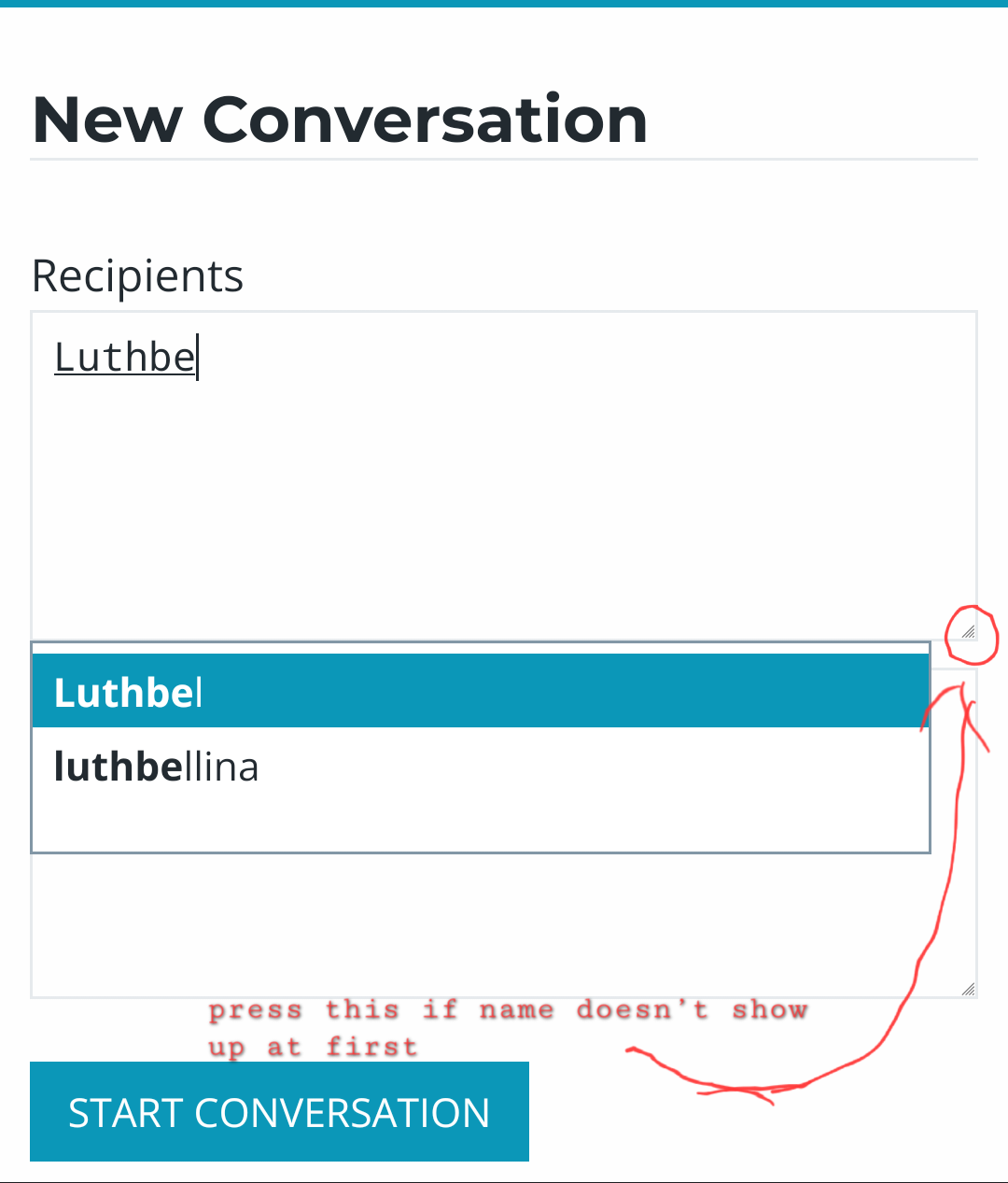This screenshot has width=1008, height=1183.
Task: Click the typed "Luthbe" text in Recipients
Action: click(124, 358)
